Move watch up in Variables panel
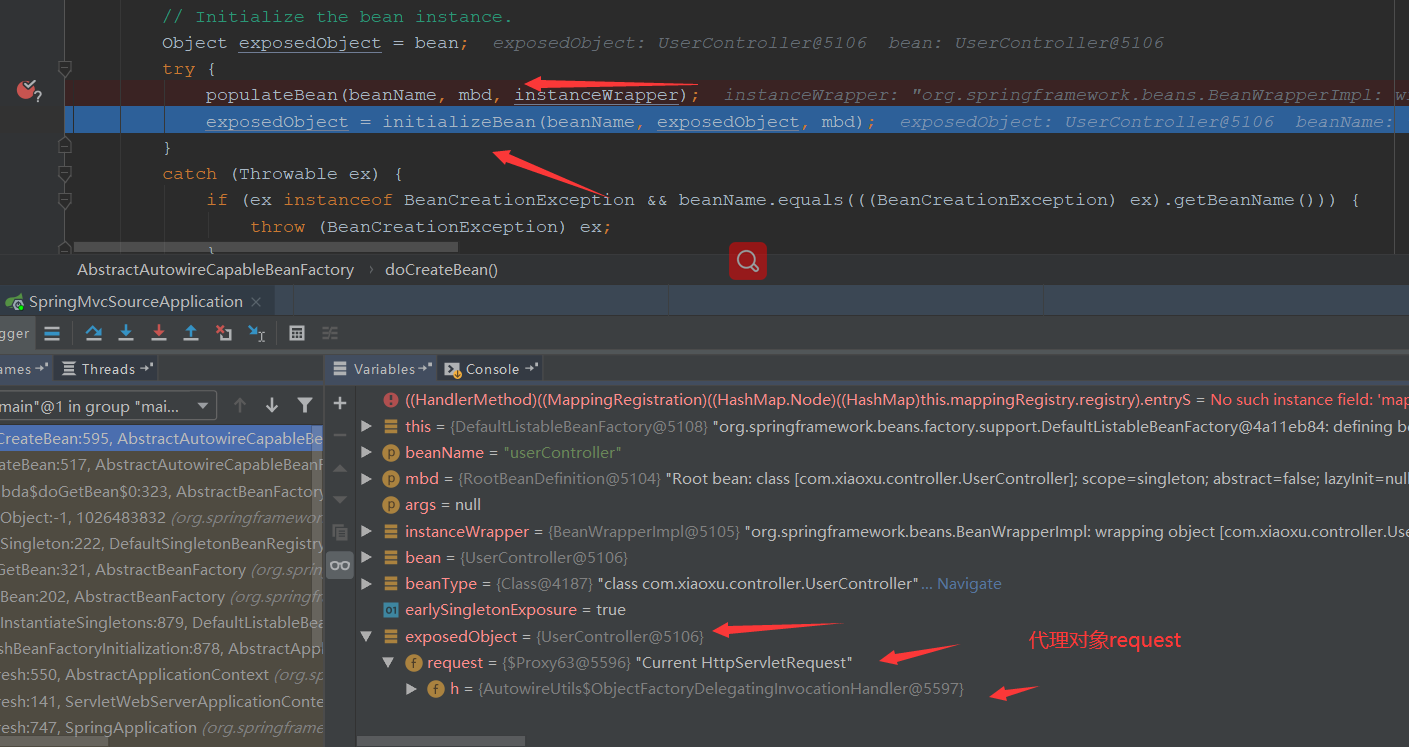The height and width of the screenshot is (747, 1409). [340, 468]
